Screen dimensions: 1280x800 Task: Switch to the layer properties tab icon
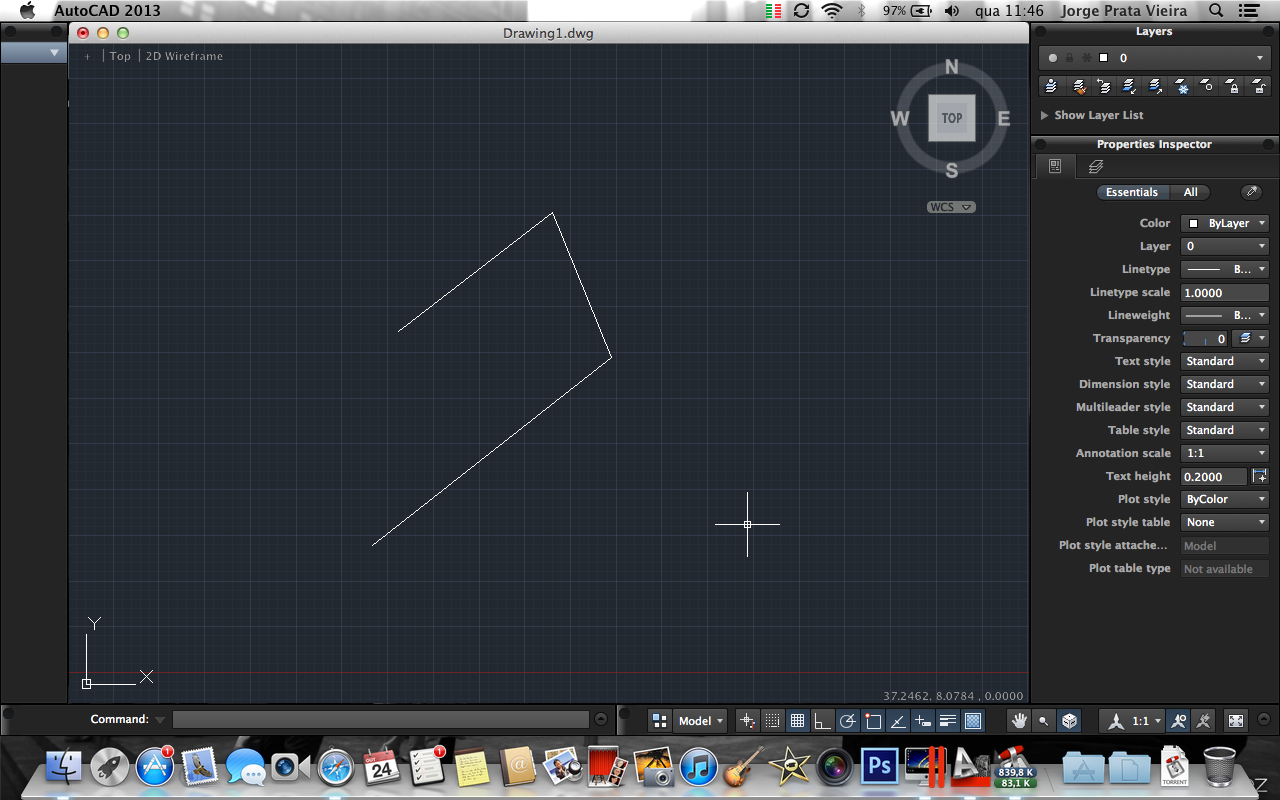[x=1096, y=167]
